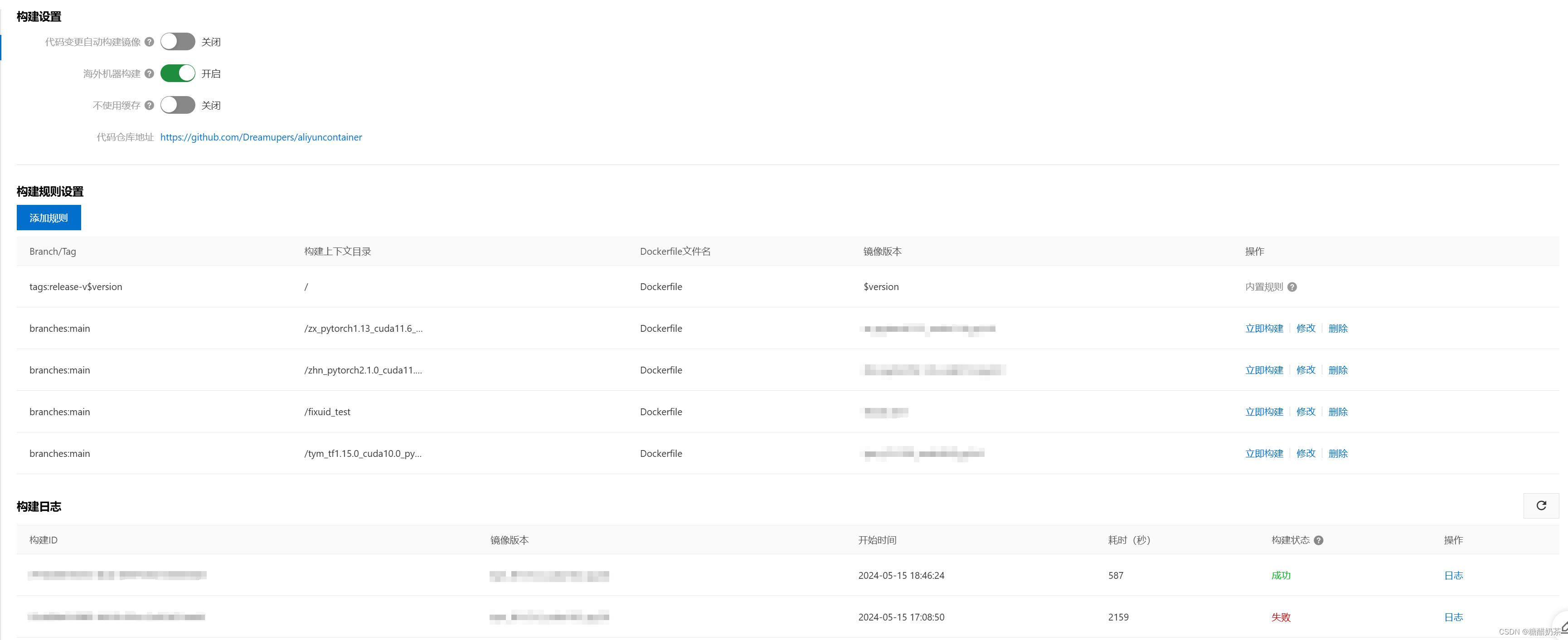Click the Branch/Tag column header
The image size is (1568, 640).
point(52,251)
